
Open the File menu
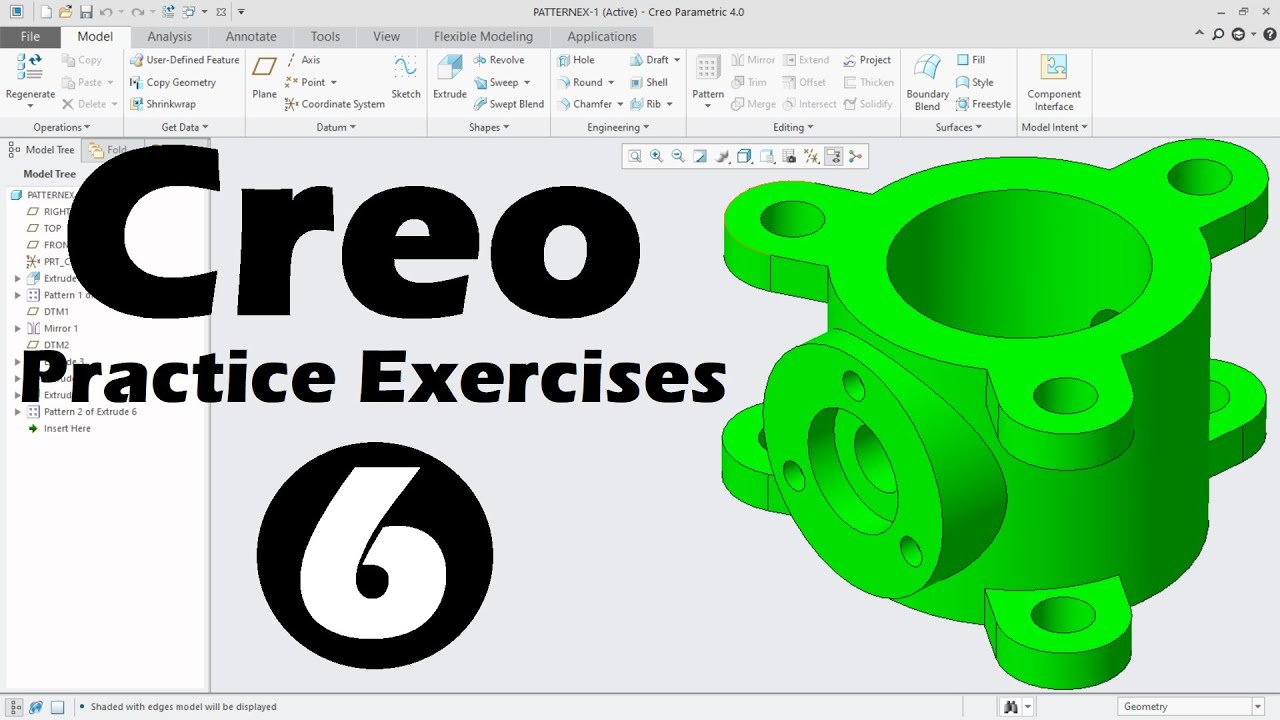(x=30, y=36)
